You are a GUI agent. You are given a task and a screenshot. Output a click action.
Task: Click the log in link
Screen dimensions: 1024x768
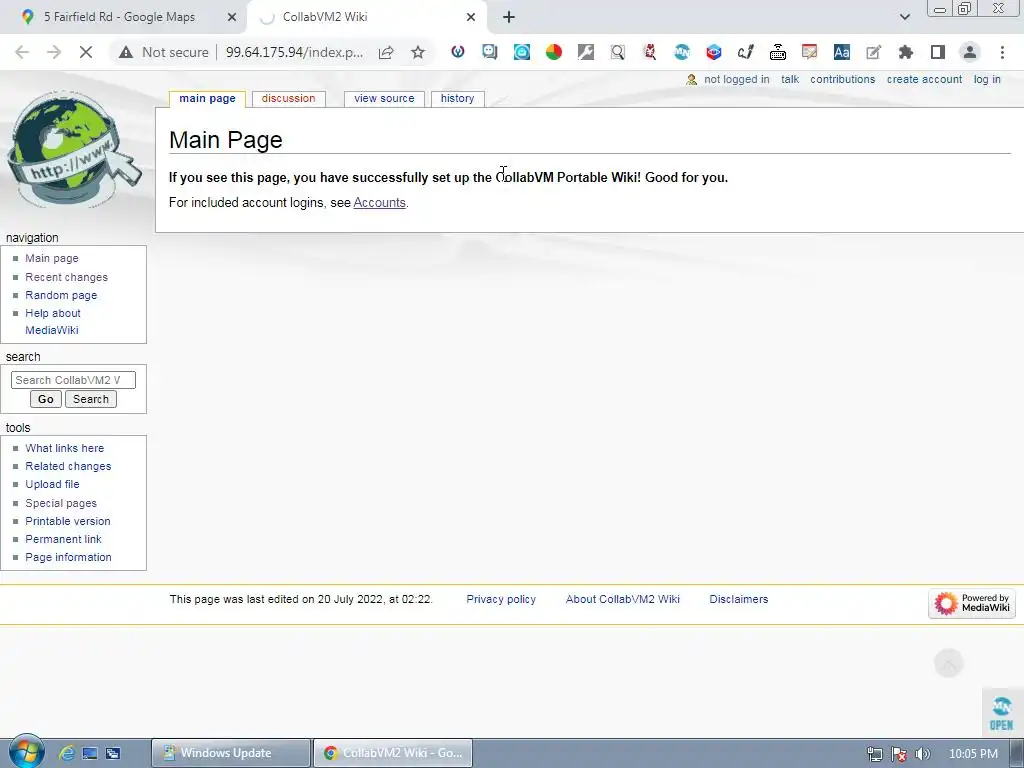(x=987, y=79)
